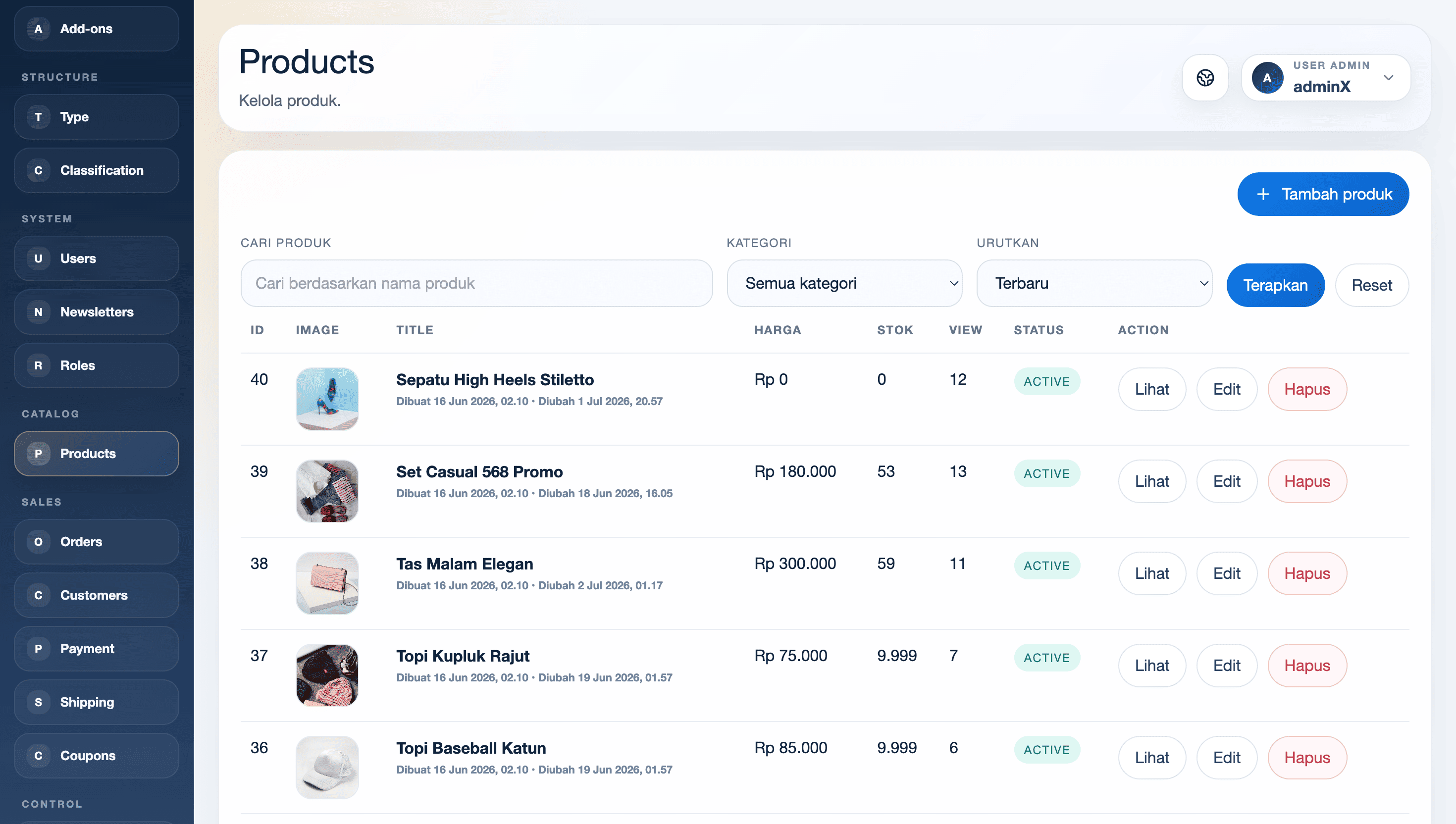The height and width of the screenshot is (824, 1456).
Task: Navigate to Newsletters
Action: (x=96, y=312)
